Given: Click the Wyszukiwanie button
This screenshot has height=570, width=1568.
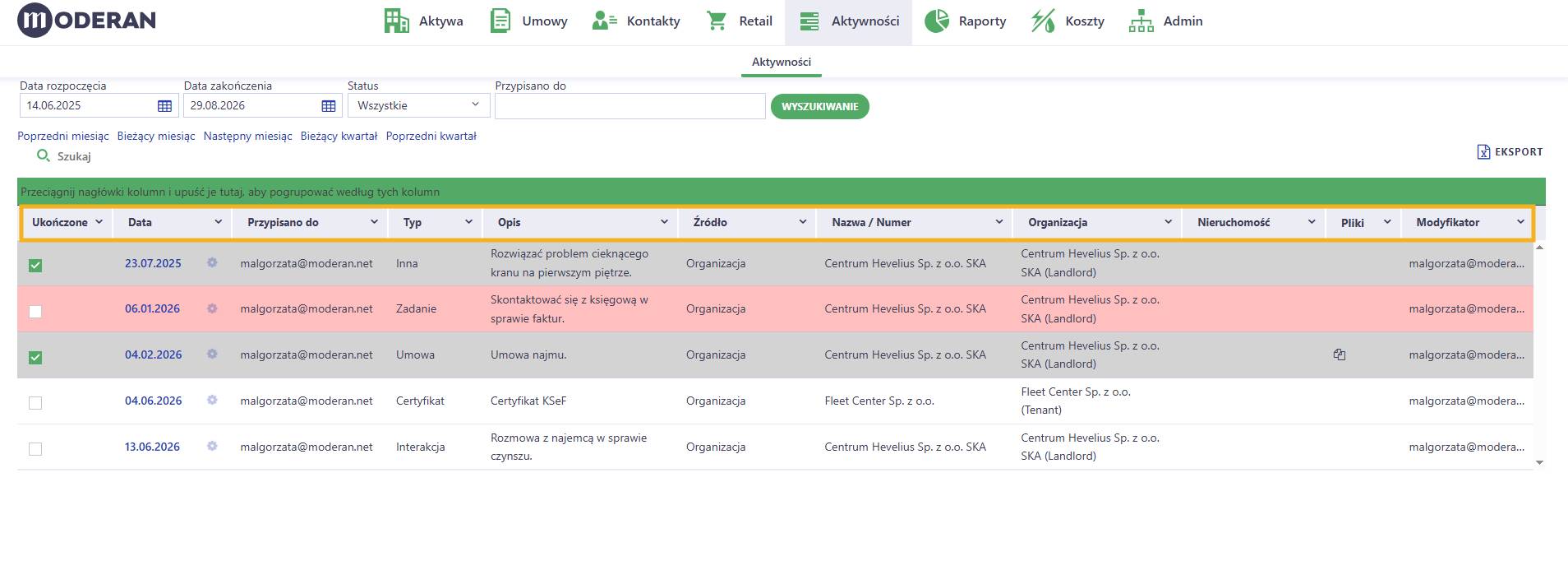Looking at the screenshot, I should [819, 106].
